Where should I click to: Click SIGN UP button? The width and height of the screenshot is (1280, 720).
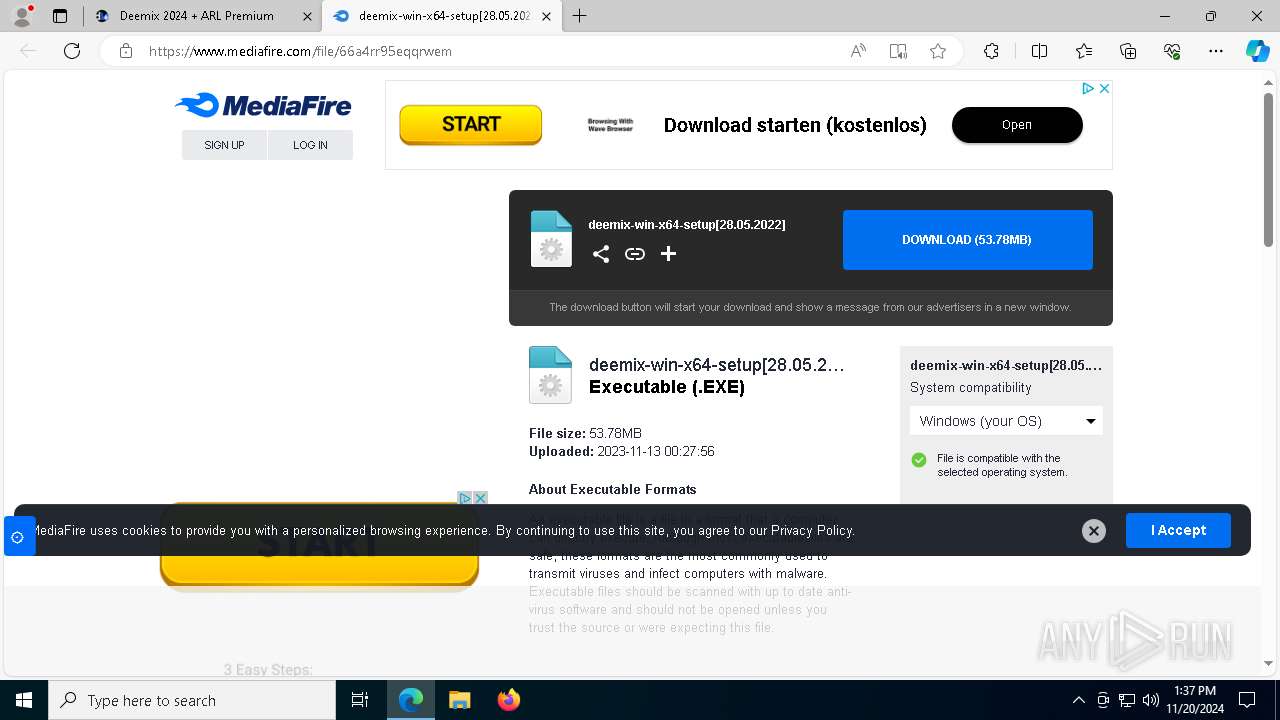224,145
